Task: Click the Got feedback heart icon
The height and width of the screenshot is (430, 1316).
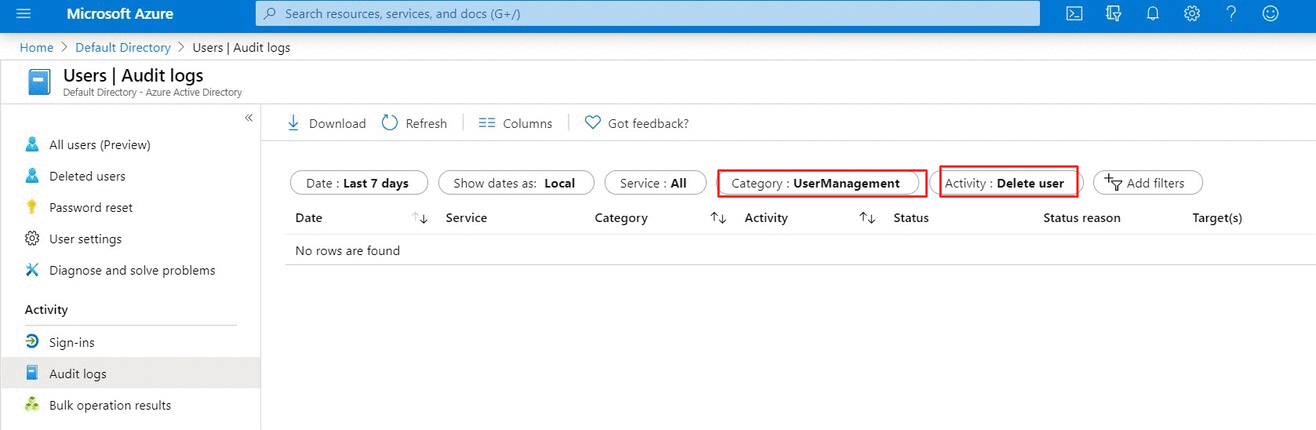Action: [x=593, y=123]
